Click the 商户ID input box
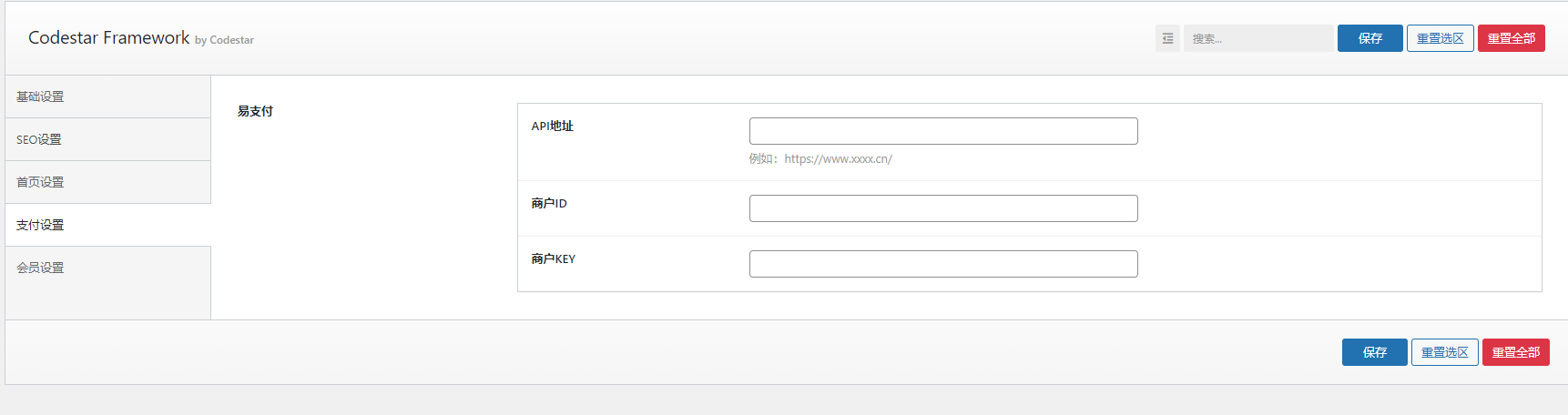The width and height of the screenshot is (1568, 415). (x=943, y=208)
